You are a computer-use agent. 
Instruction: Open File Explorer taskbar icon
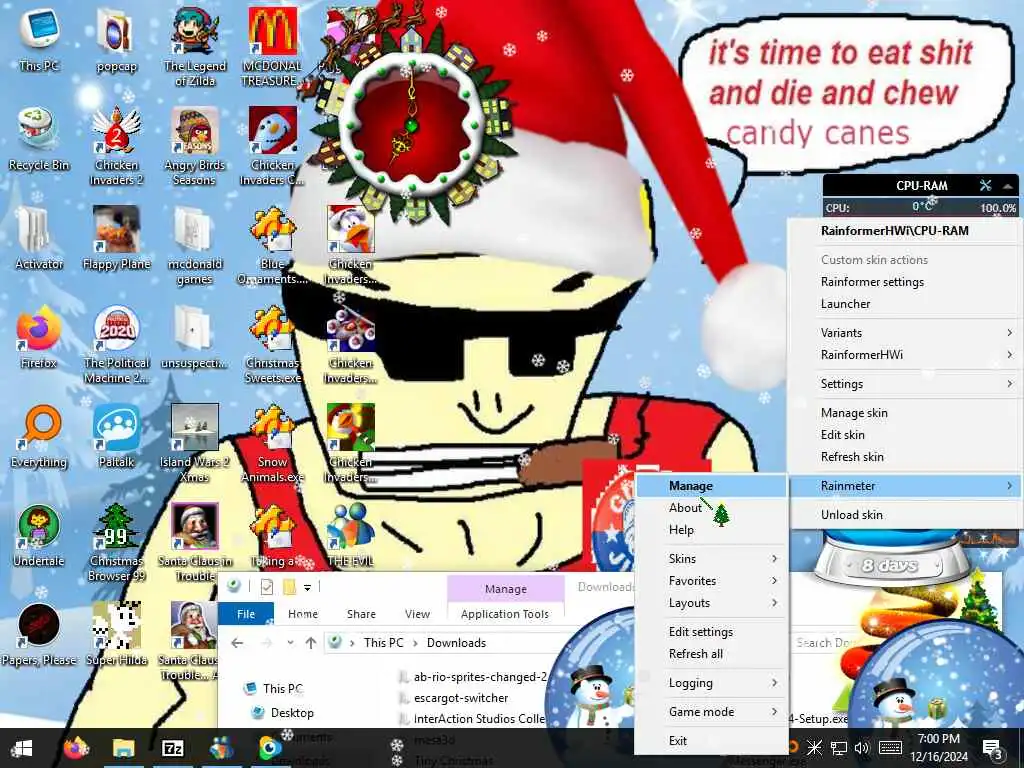123,748
